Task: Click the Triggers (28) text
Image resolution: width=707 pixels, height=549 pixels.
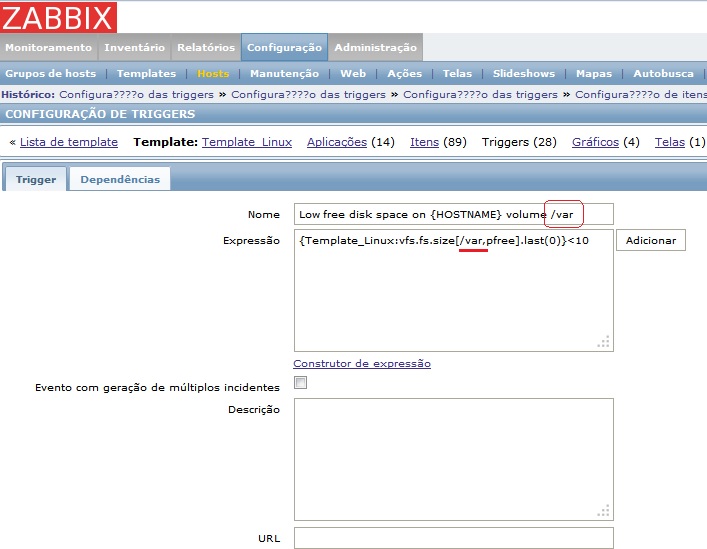Action: click(519, 142)
